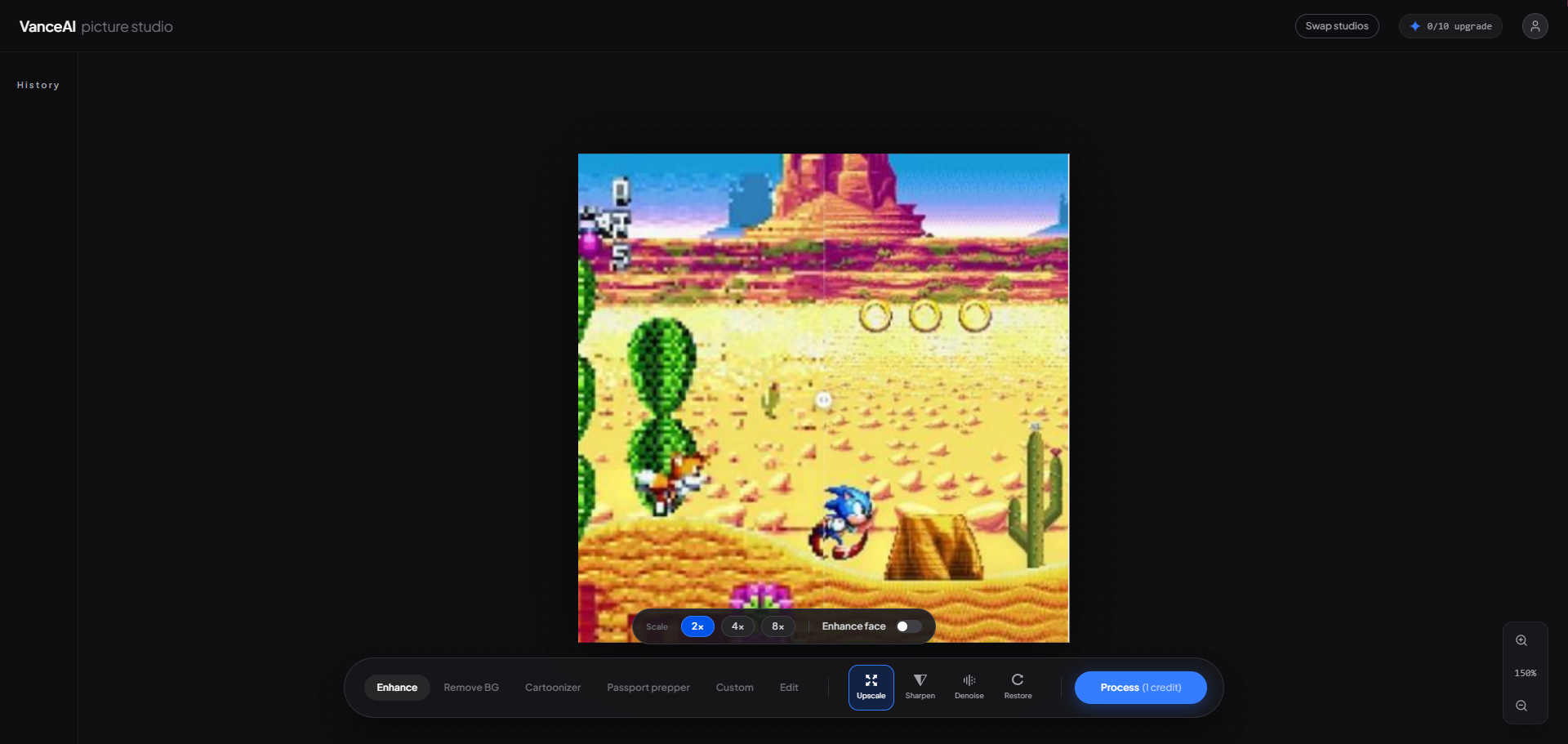Click the uploaded Sonic game image preview
The width and height of the screenshot is (1568, 744).
click(x=823, y=398)
